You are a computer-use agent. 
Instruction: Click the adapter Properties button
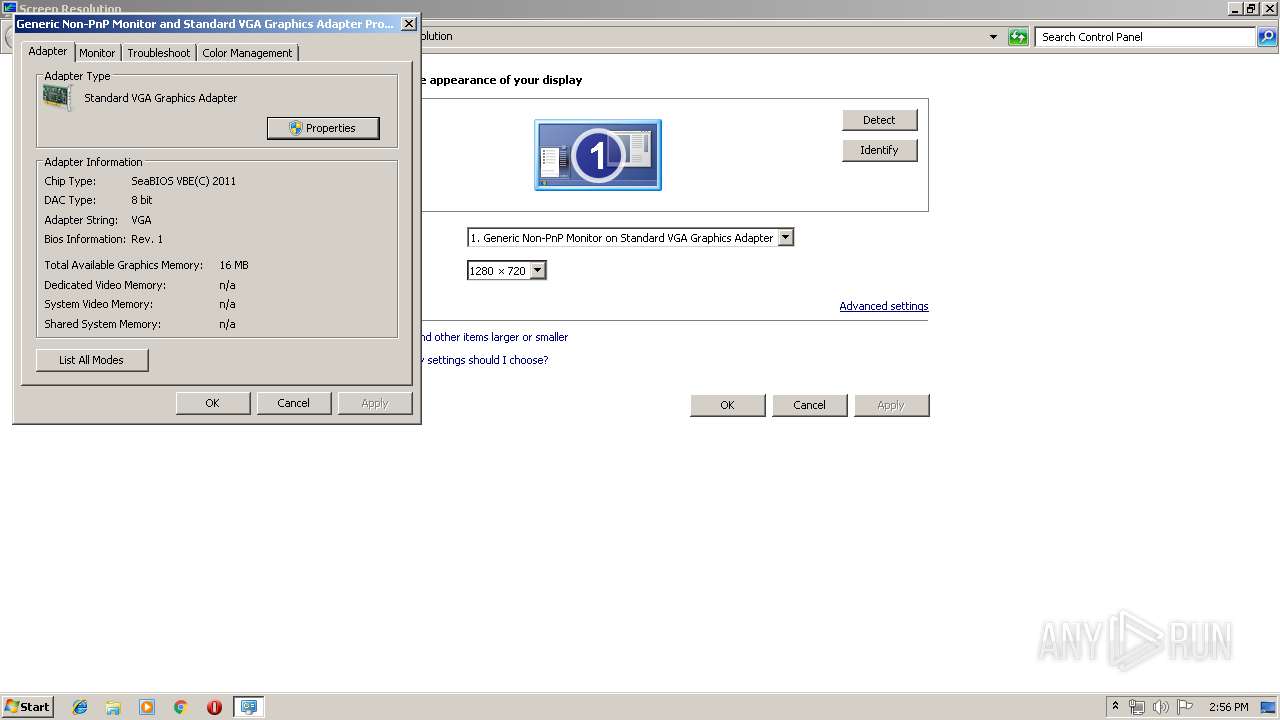click(x=323, y=128)
